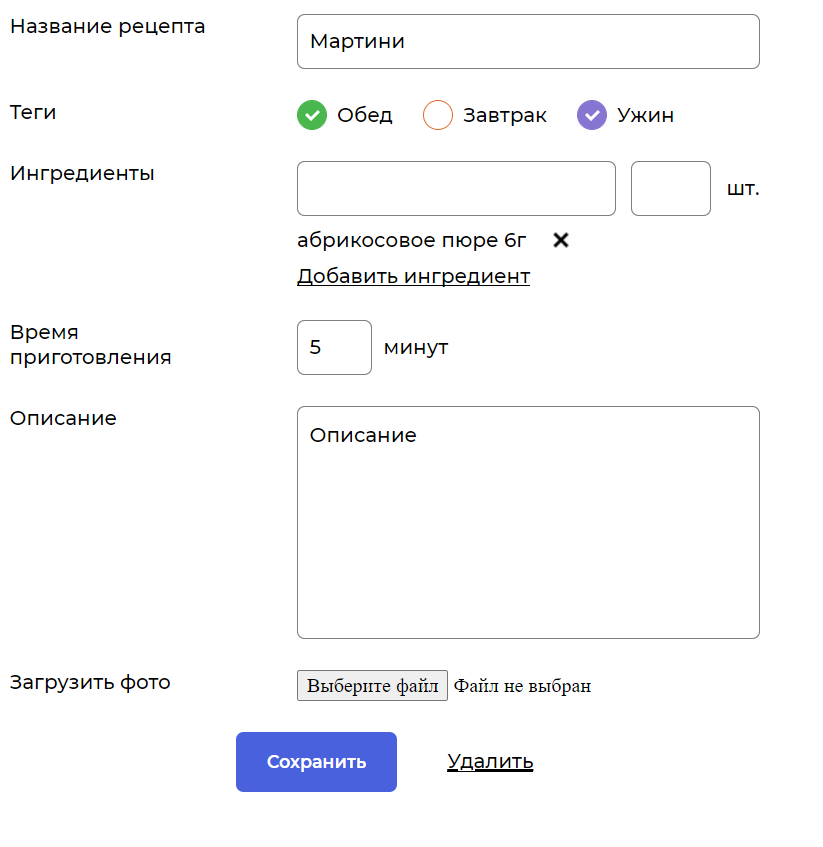Select the cooking time field showing 5
The height and width of the screenshot is (847, 823).
334,347
